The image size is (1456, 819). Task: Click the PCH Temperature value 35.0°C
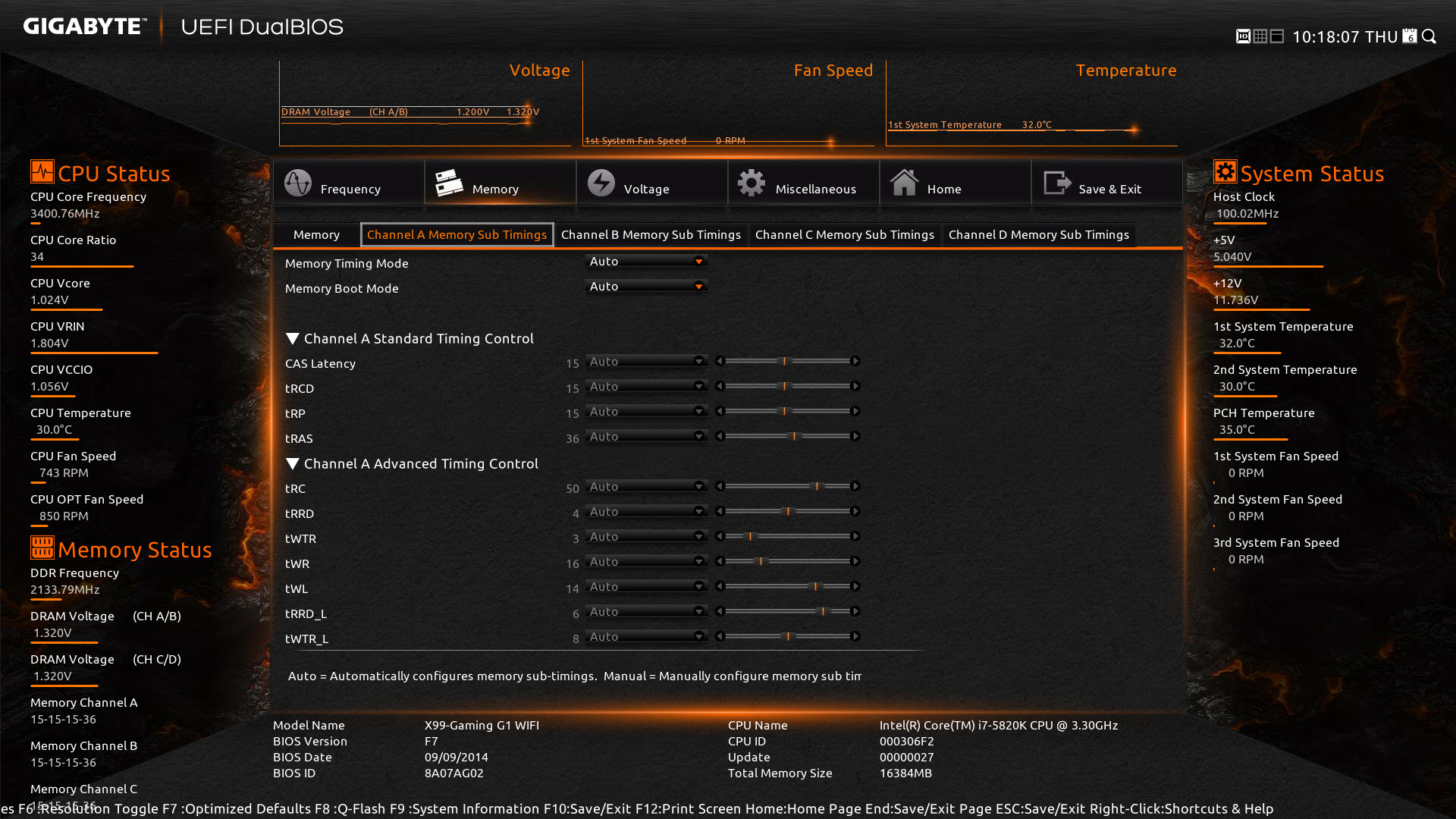click(1237, 430)
